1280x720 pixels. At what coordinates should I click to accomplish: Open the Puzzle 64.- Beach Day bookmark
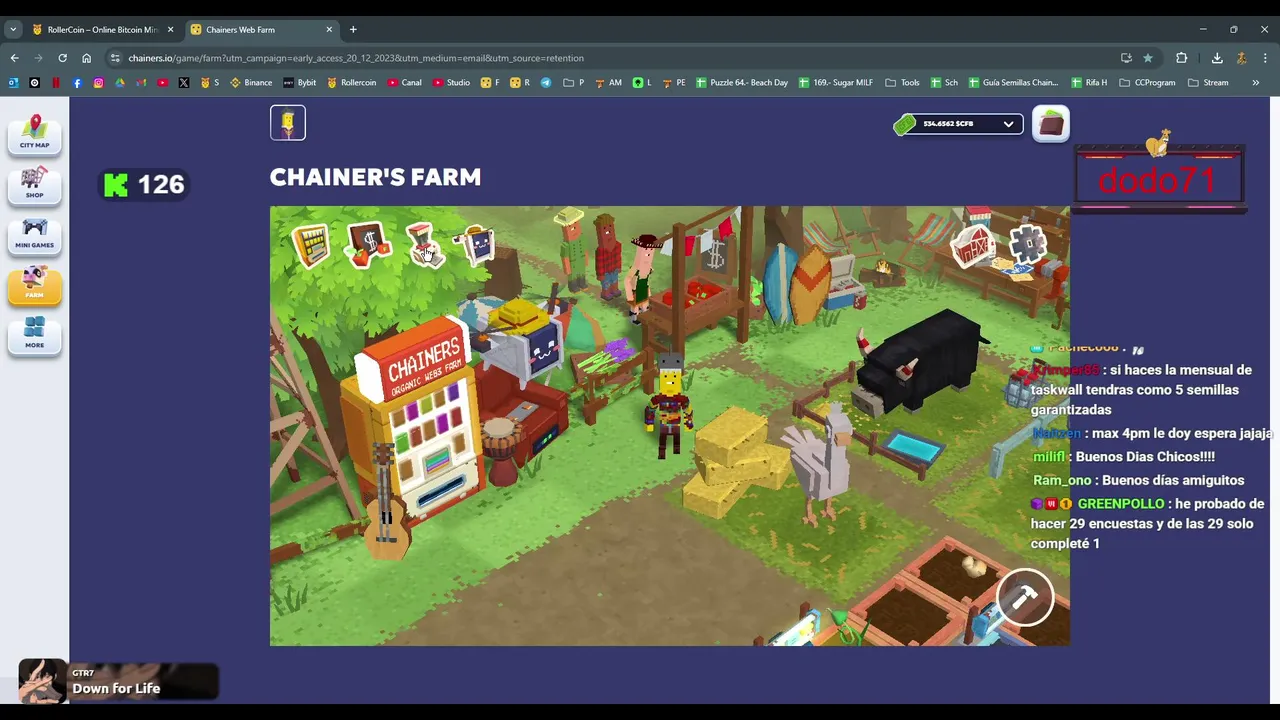point(742,83)
